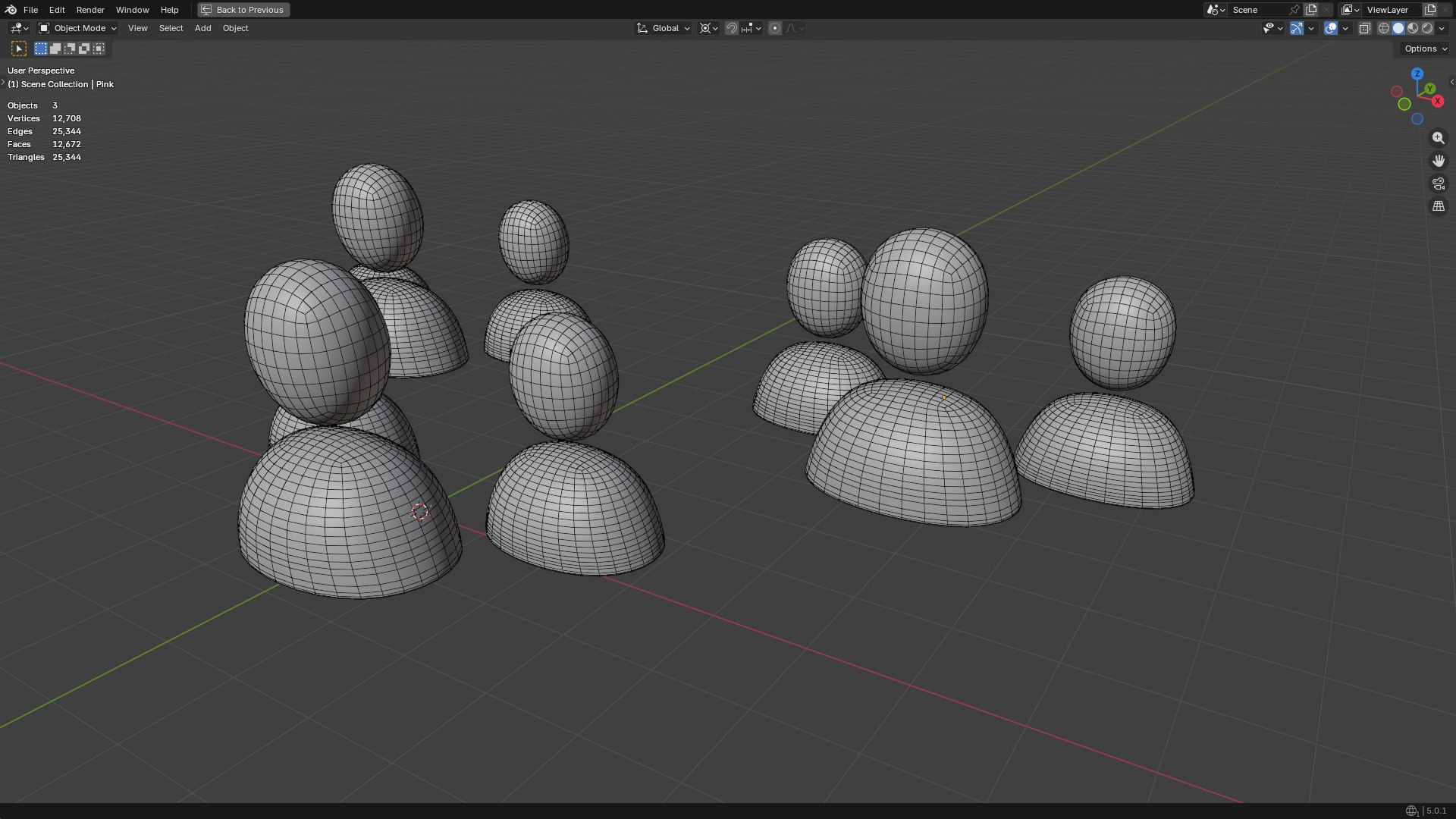This screenshot has height=819, width=1456.
Task: Switch to wireframe viewport shading
Action: (x=1383, y=28)
